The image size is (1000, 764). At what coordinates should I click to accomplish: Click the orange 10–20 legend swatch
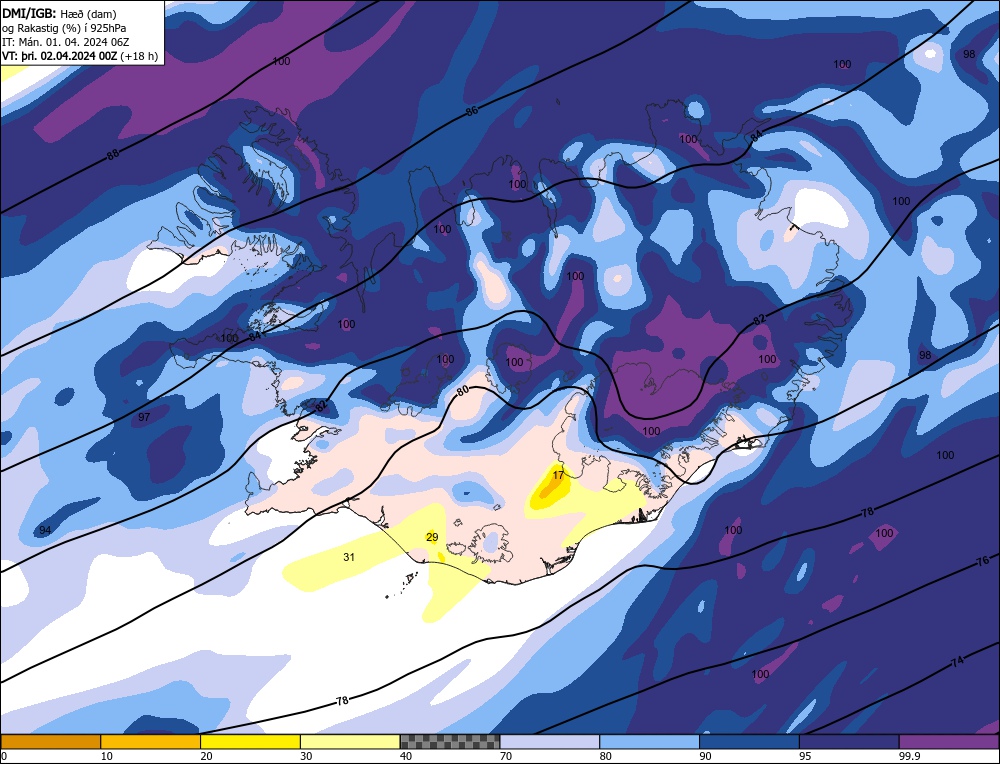coord(151,741)
